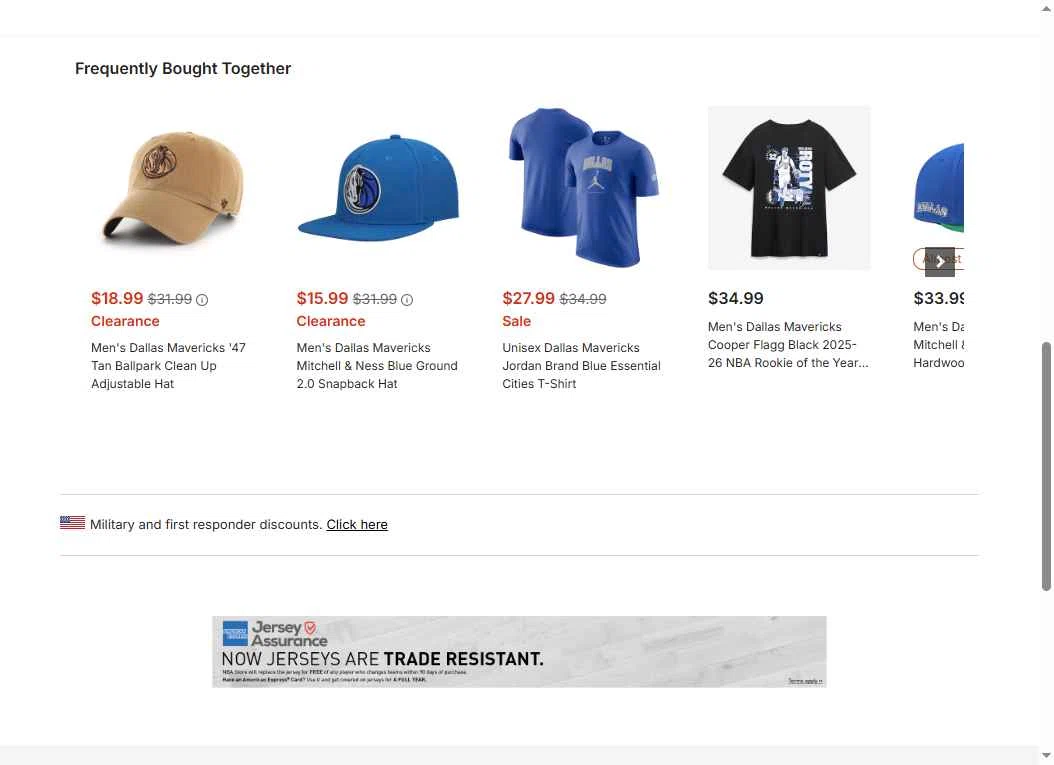Click the scrollbar up arrow
Viewport: 1054px width, 765px height.
point(1046,9)
